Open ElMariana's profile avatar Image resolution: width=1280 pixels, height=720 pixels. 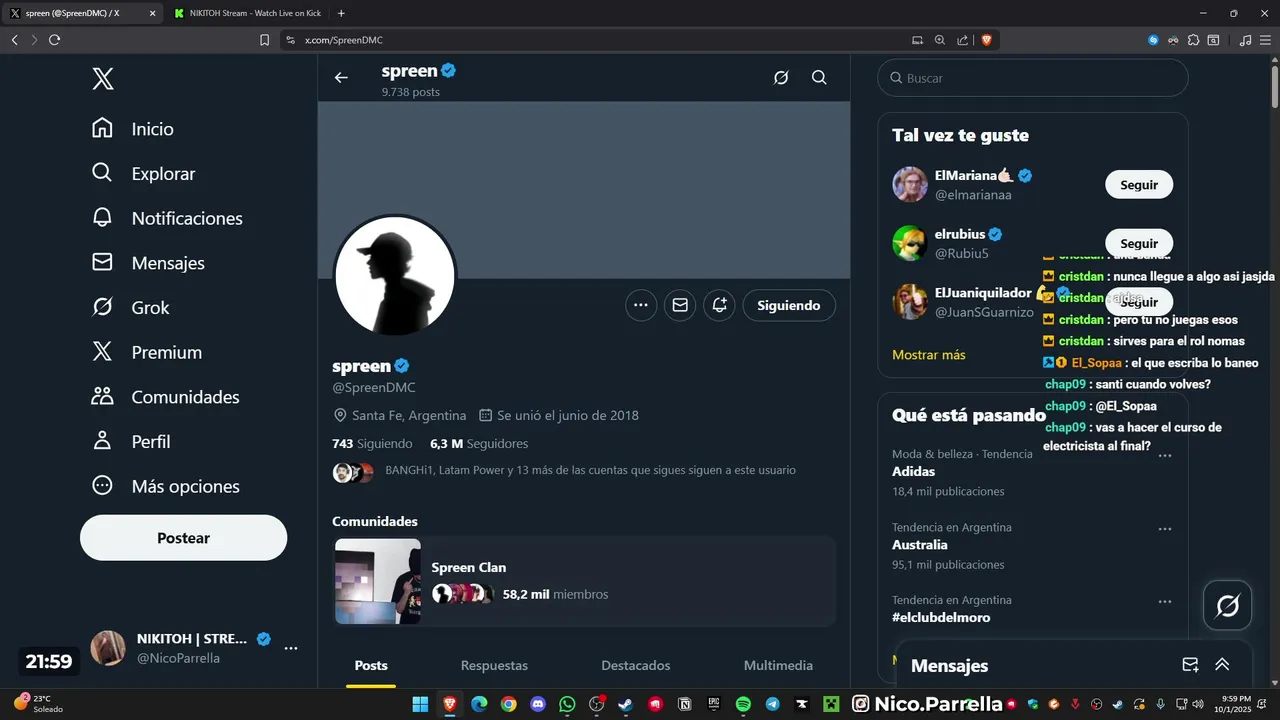(x=910, y=184)
